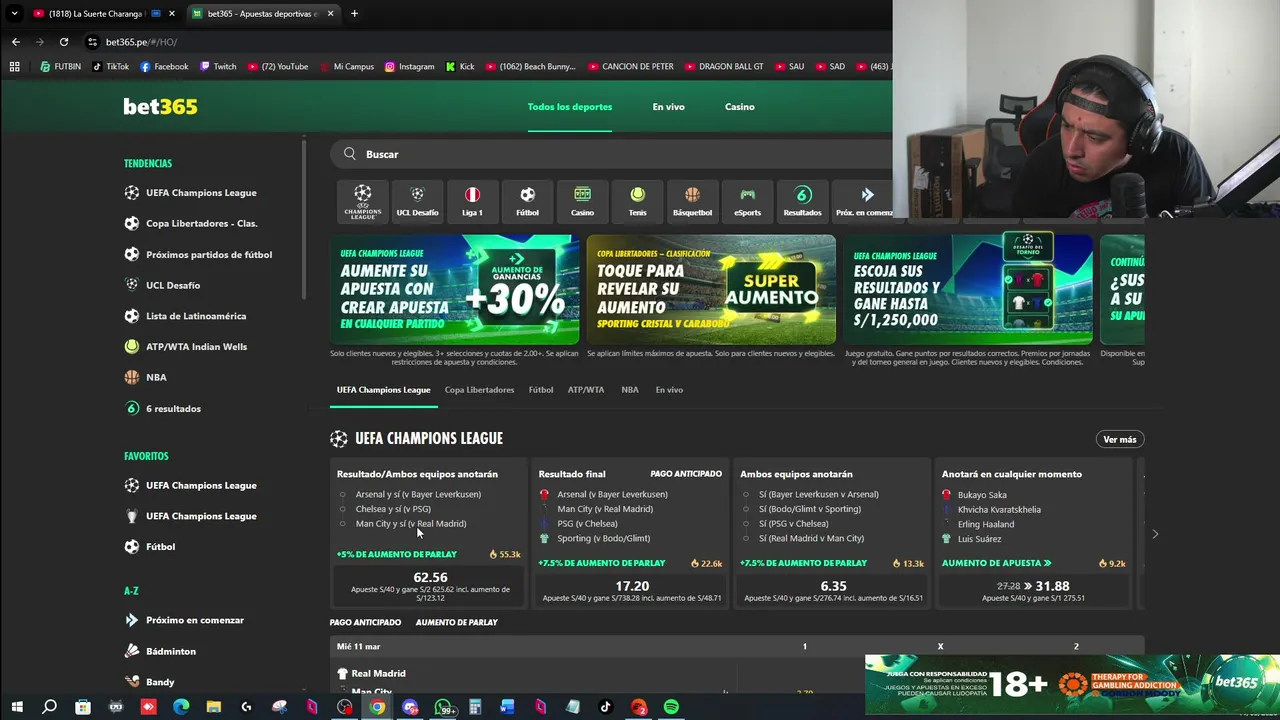Open the Fútbol quick-link icon
Screen dimensions: 1280x720
click(527, 201)
